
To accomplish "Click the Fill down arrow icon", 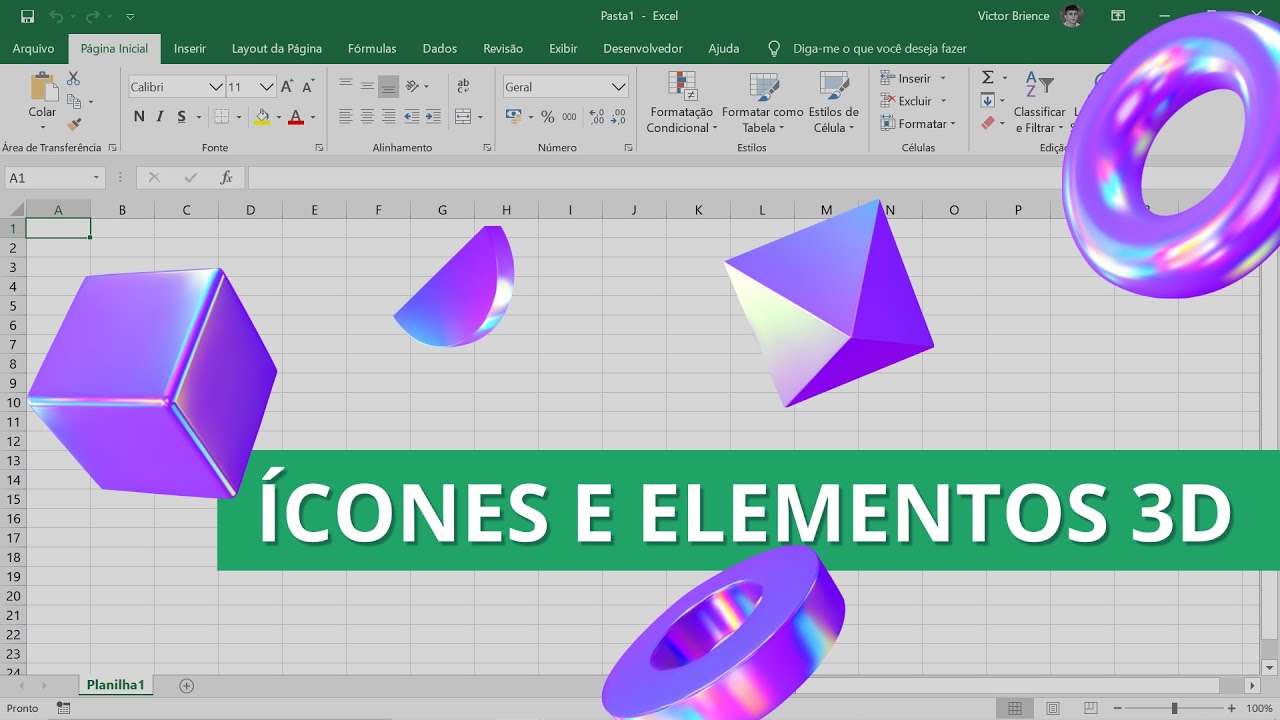I will [988, 101].
